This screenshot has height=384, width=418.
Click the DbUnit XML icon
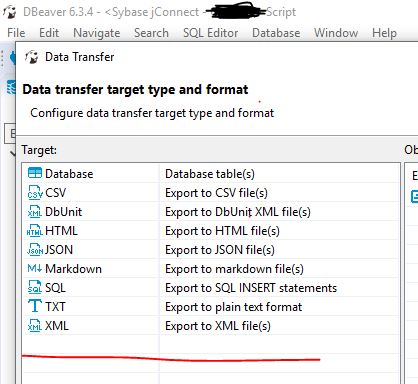coord(35,211)
